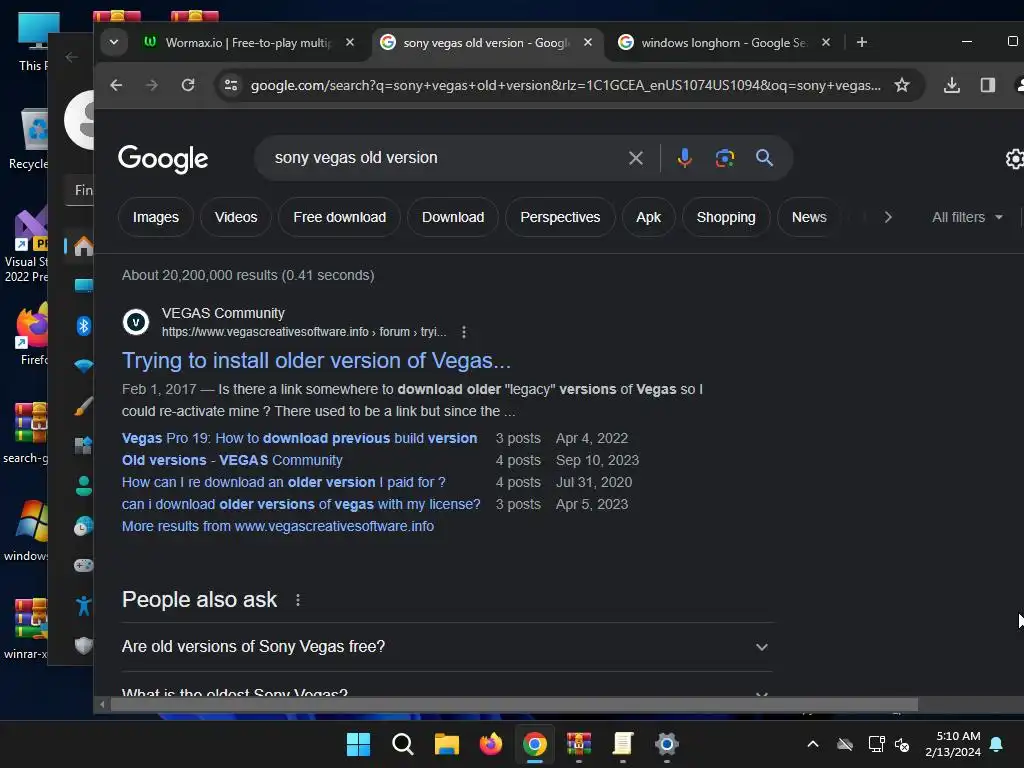Open the Windows Start menu
1024x768 pixels.
click(358, 744)
